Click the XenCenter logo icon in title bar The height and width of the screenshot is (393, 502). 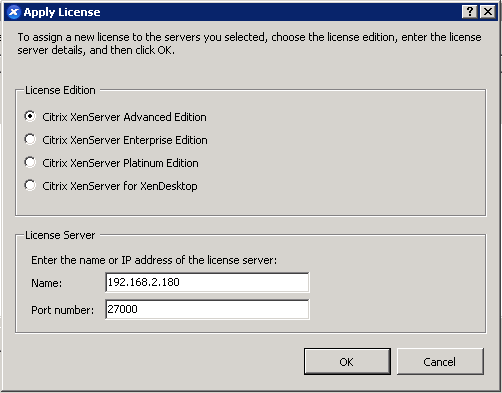coord(14,12)
